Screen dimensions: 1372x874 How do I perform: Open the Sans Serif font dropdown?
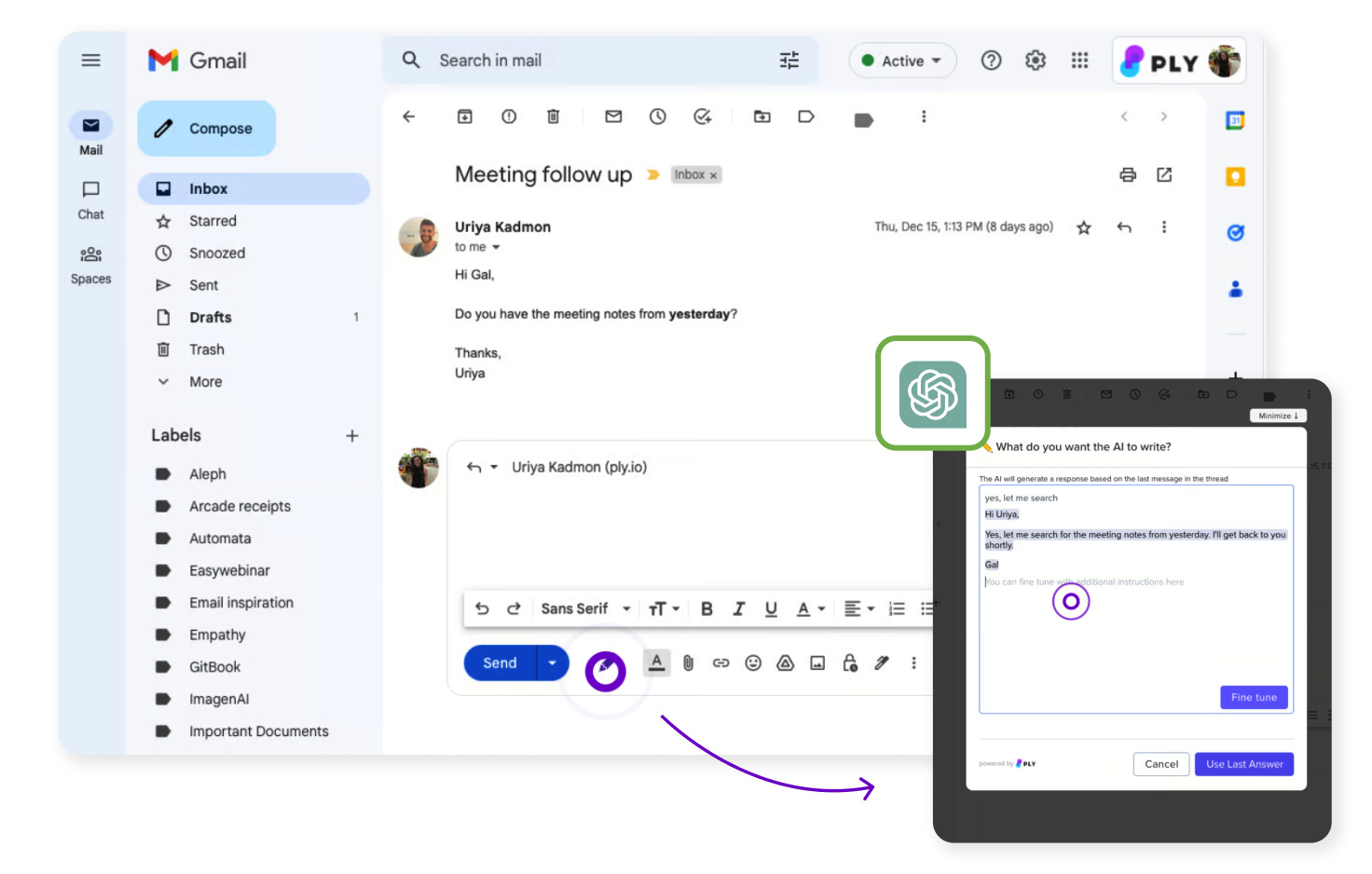(585, 608)
